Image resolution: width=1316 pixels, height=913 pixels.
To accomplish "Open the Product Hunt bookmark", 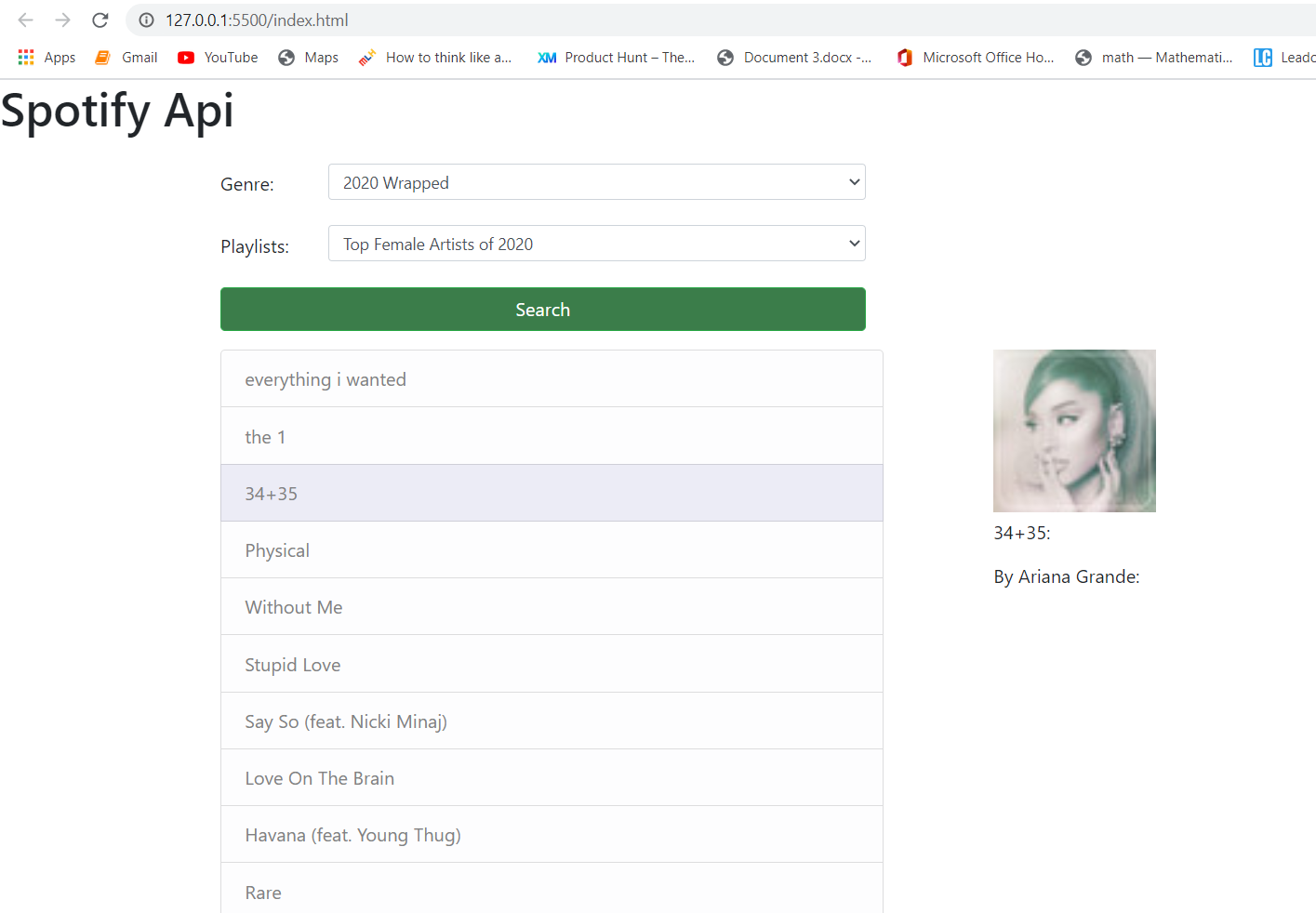I will tap(616, 58).
